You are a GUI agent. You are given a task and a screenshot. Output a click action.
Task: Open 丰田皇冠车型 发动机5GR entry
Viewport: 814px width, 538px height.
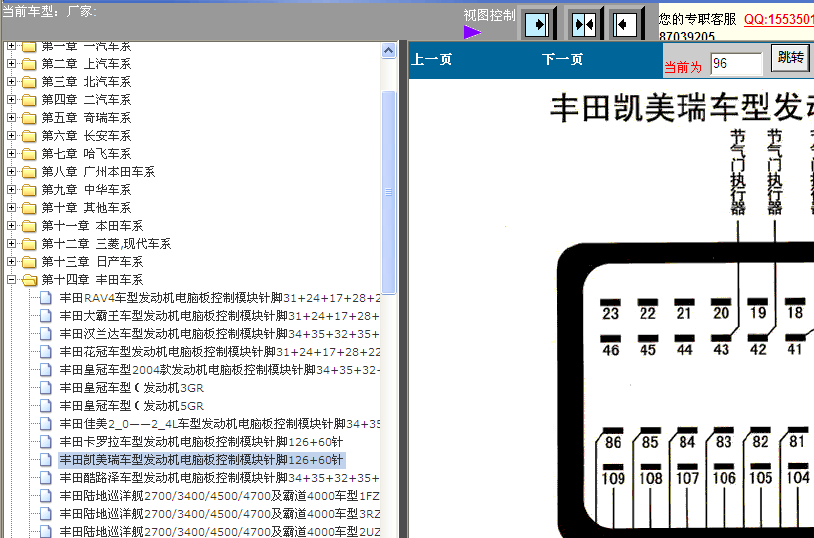coord(132,406)
